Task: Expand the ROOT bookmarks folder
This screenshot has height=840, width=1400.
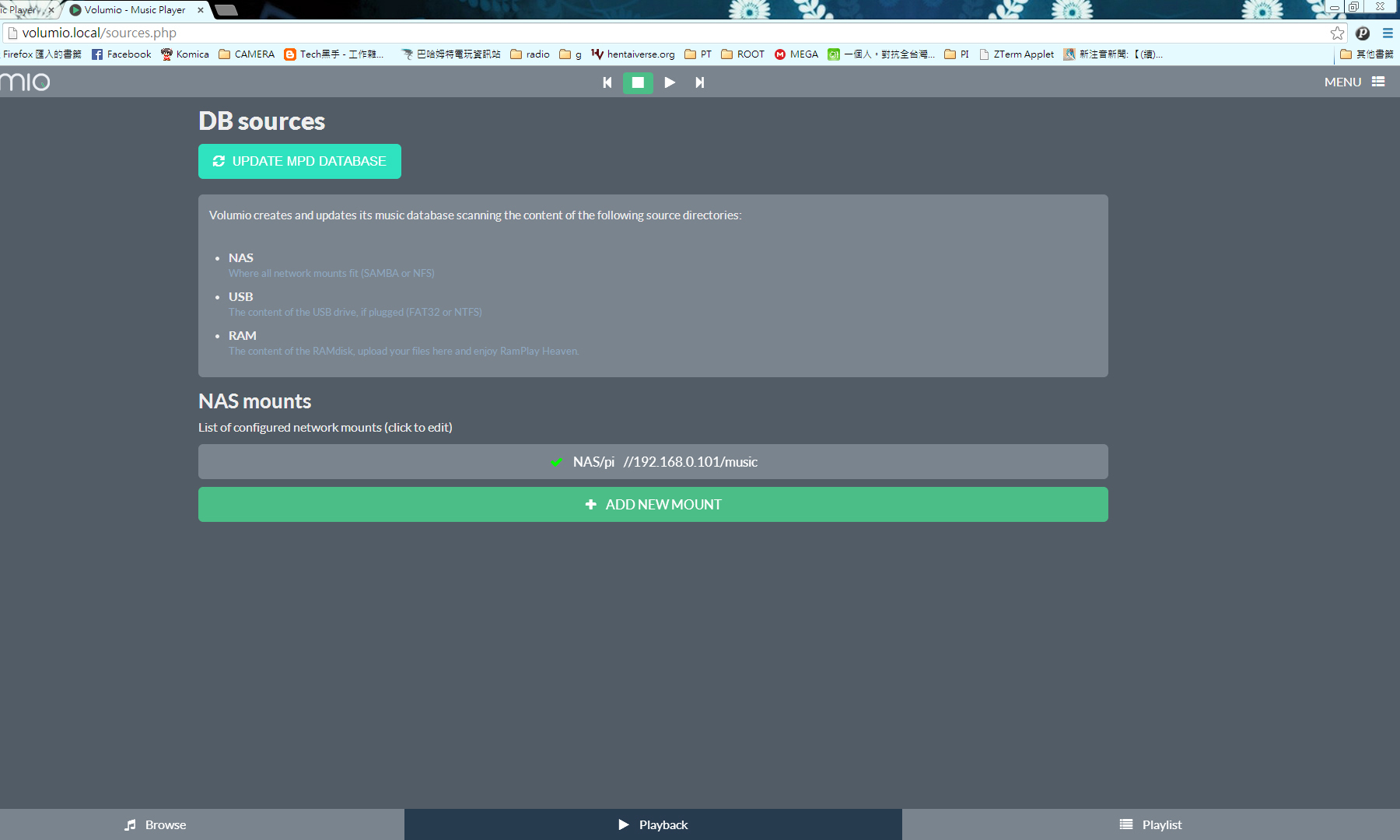Action: [x=743, y=54]
